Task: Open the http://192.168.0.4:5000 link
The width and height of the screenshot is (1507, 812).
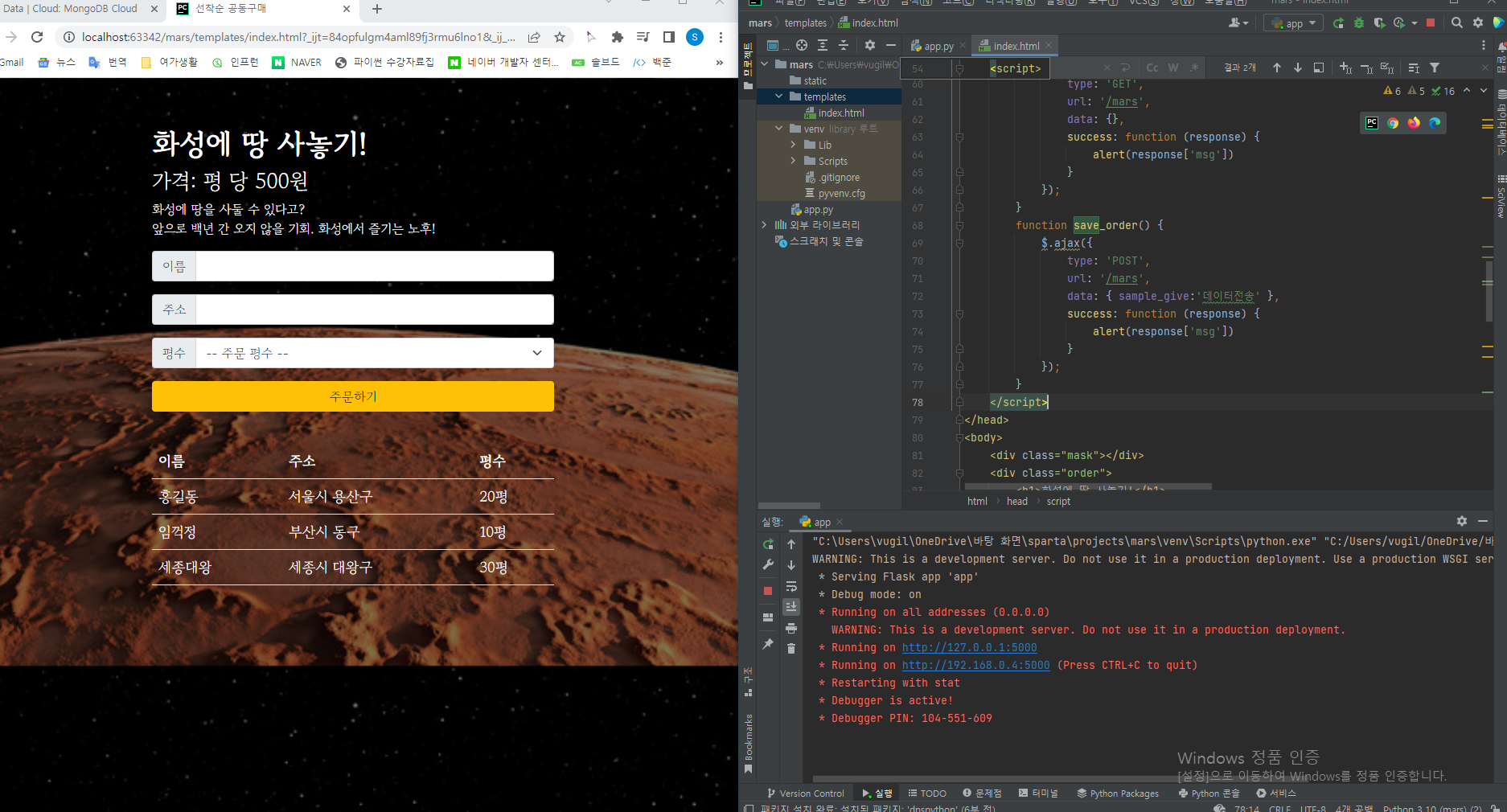Action: click(x=975, y=666)
